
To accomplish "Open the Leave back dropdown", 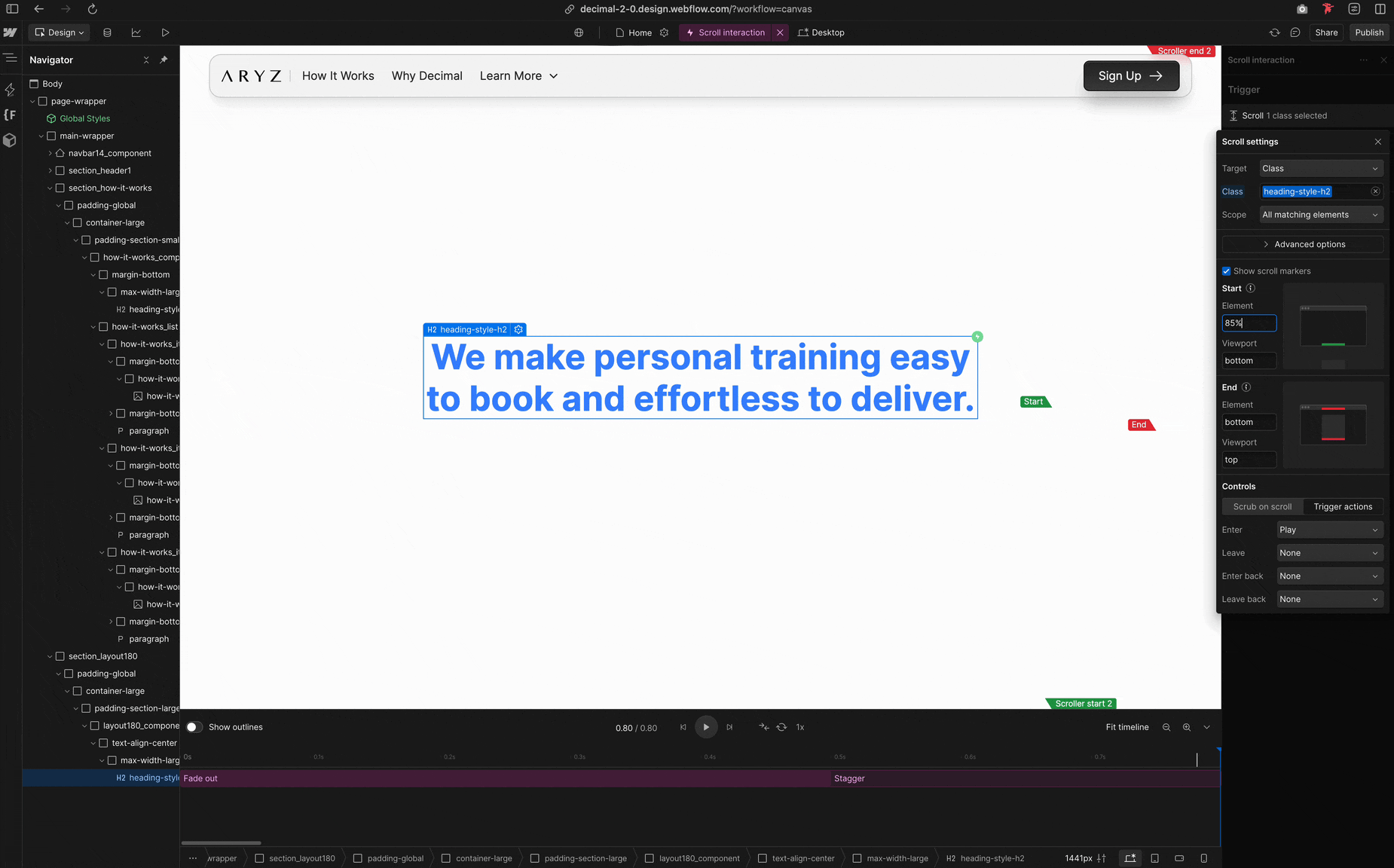I will [1330, 600].
